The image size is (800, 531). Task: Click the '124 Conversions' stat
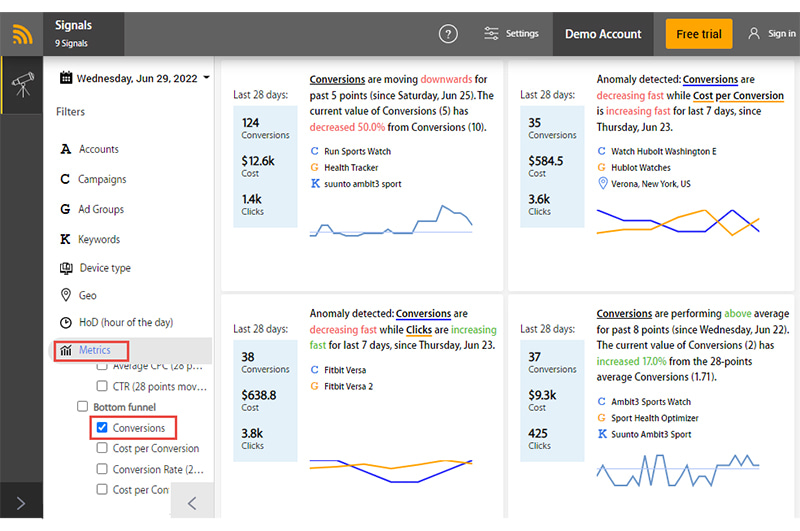(265, 128)
